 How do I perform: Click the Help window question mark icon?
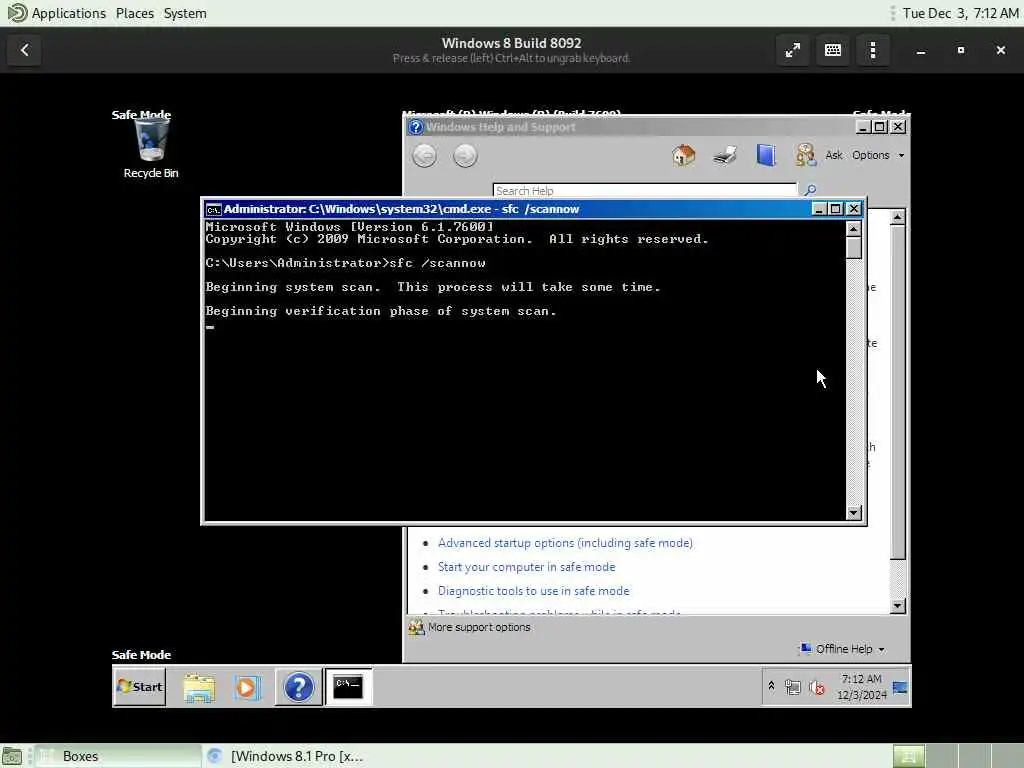[x=415, y=127]
